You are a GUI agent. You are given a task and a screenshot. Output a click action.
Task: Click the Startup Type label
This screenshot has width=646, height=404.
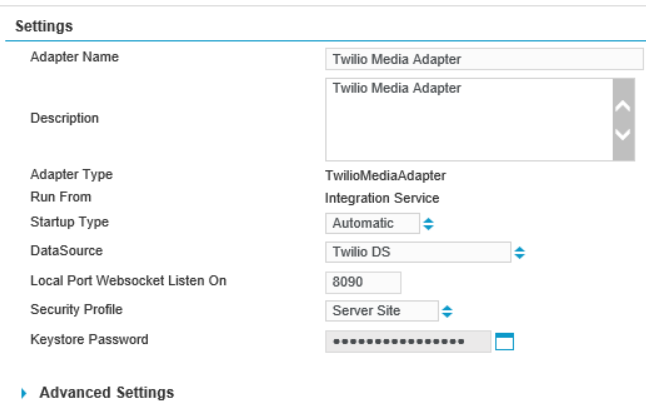pyautogui.click(x=70, y=222)
